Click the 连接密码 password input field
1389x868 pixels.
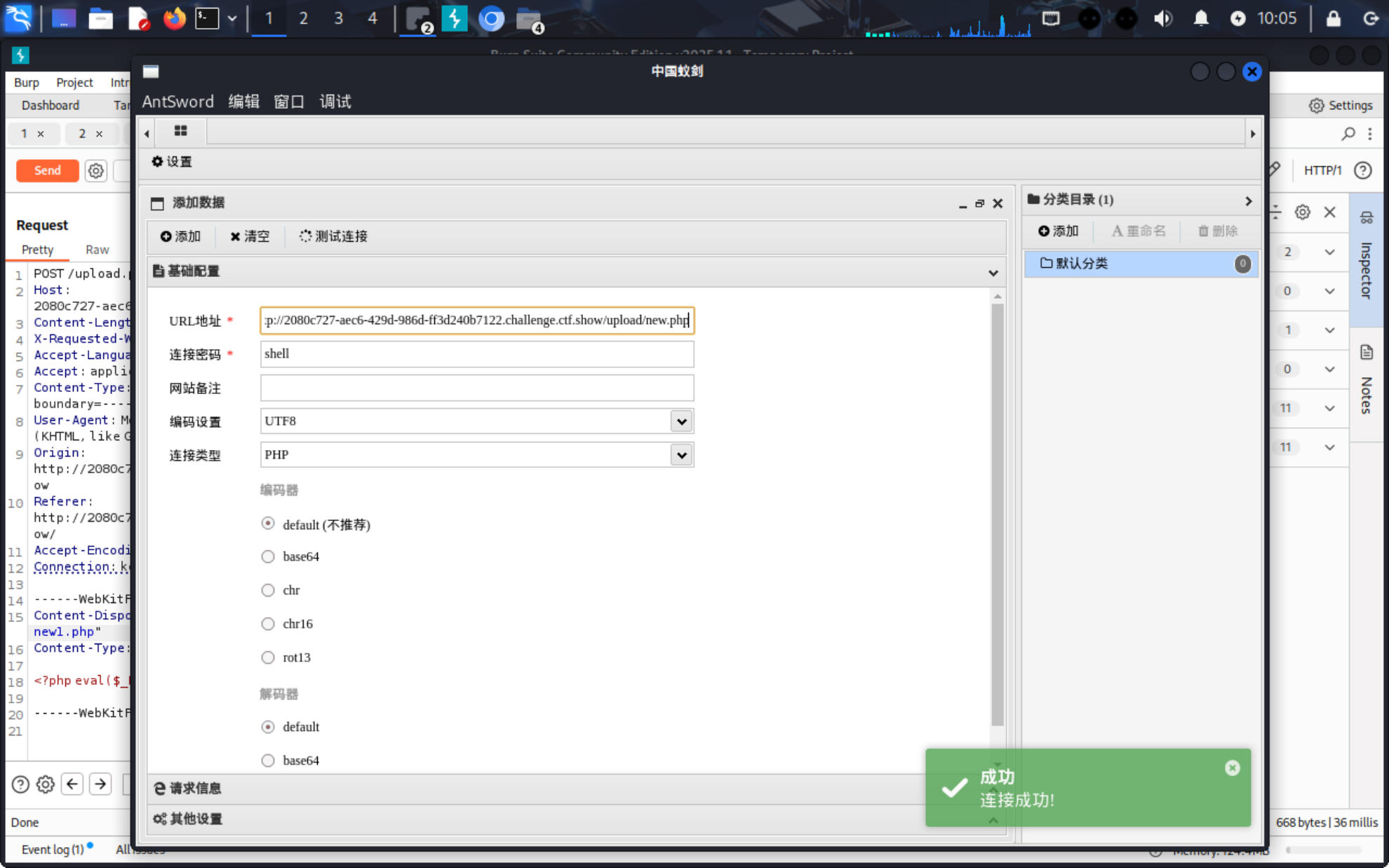pos(476,354)
